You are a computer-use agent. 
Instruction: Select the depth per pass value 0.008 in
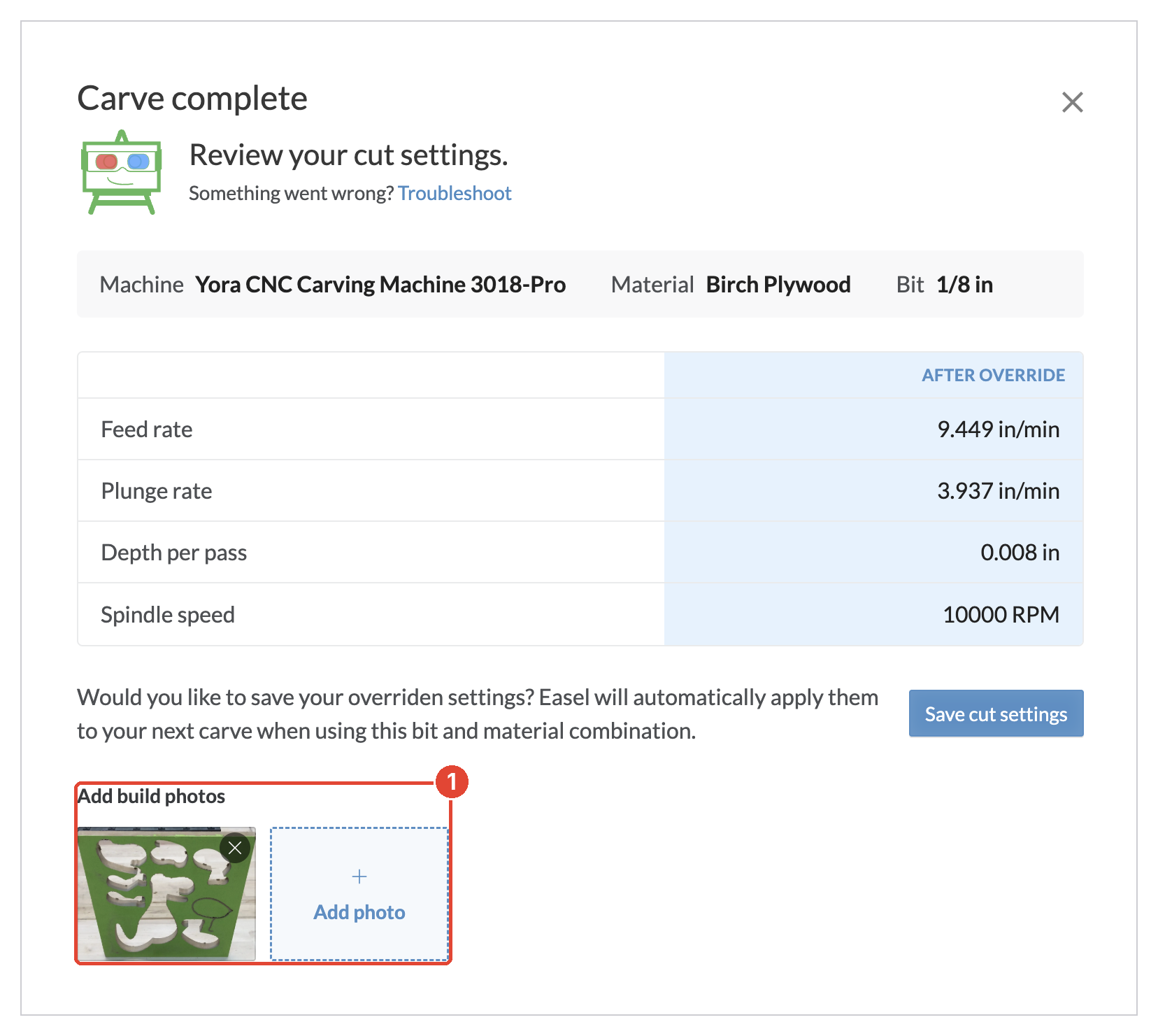1020,552
